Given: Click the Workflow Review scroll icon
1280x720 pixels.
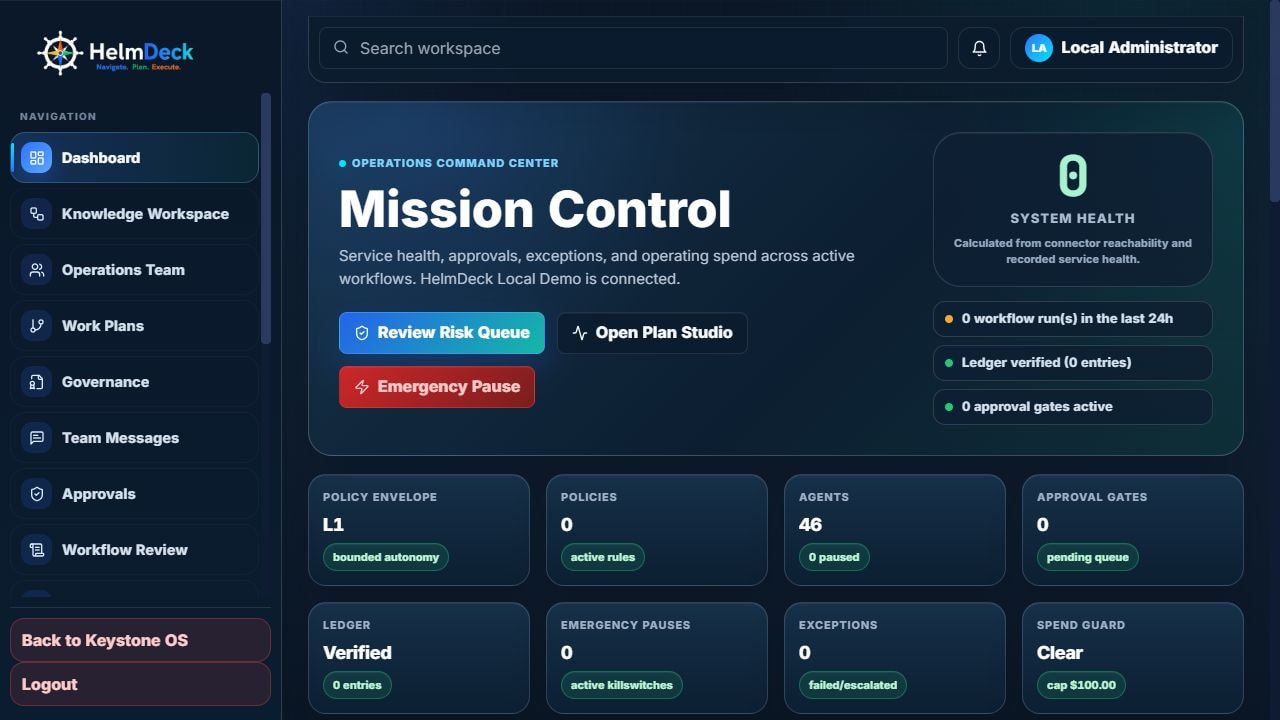Looking at the screenshot, I should coord(37,550).
